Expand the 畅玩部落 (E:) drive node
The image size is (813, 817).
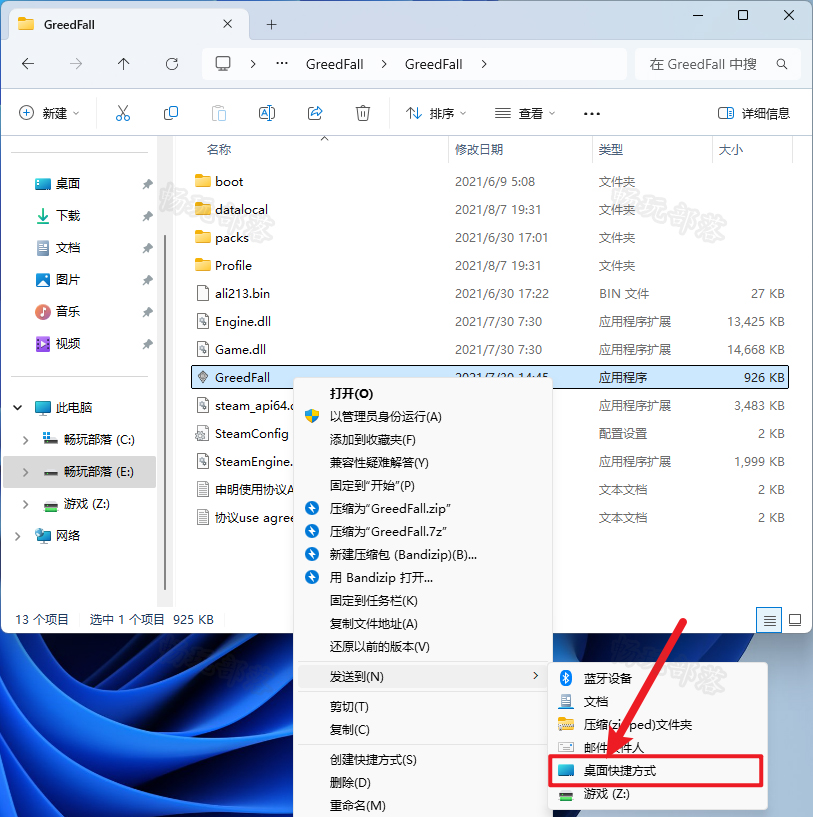click(26, 472)
